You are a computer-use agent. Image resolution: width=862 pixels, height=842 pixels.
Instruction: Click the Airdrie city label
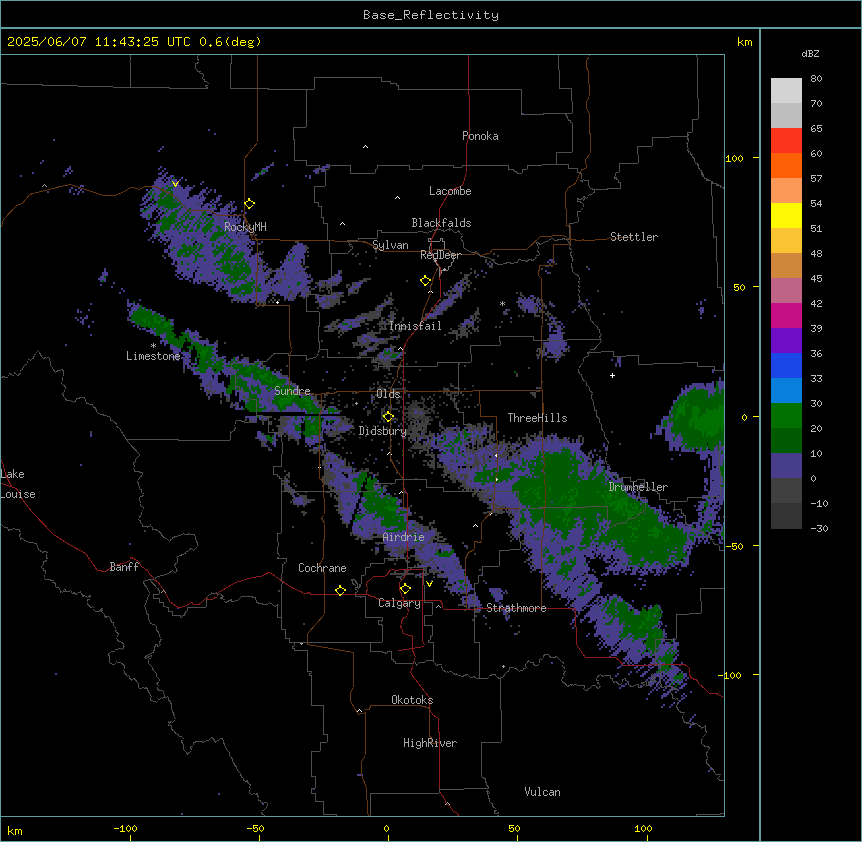[x=403, y=537]
